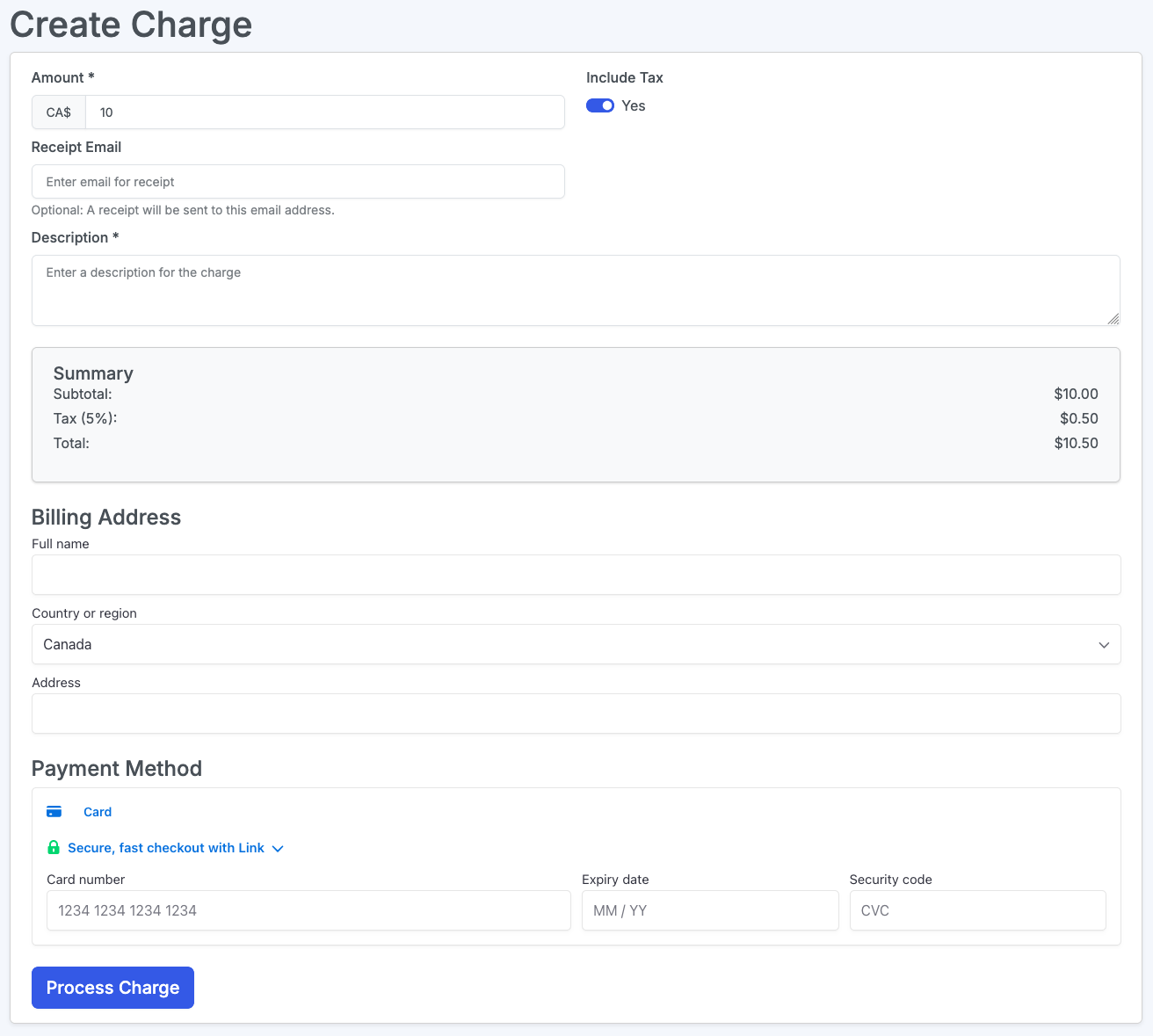This screenshot has height=1036, width=1153.
Task: Grab the Description box resize handle
Action: click(1113, 319)
